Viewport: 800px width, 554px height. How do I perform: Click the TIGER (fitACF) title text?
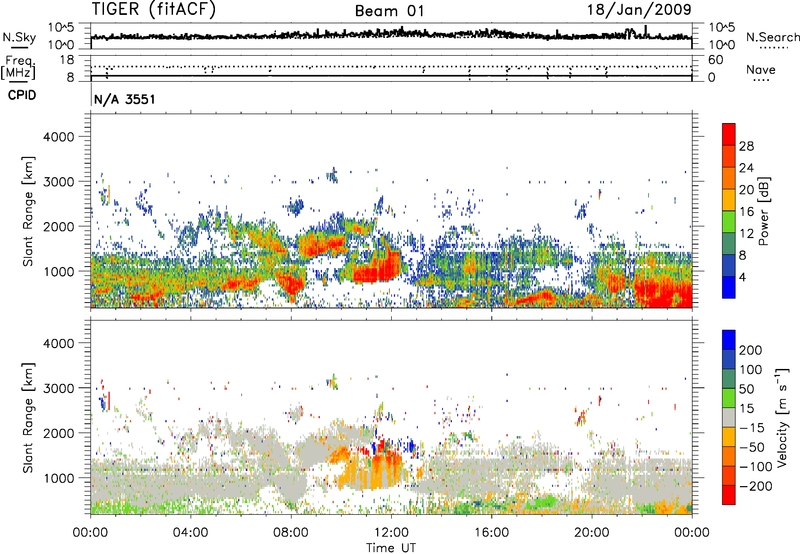154,10
